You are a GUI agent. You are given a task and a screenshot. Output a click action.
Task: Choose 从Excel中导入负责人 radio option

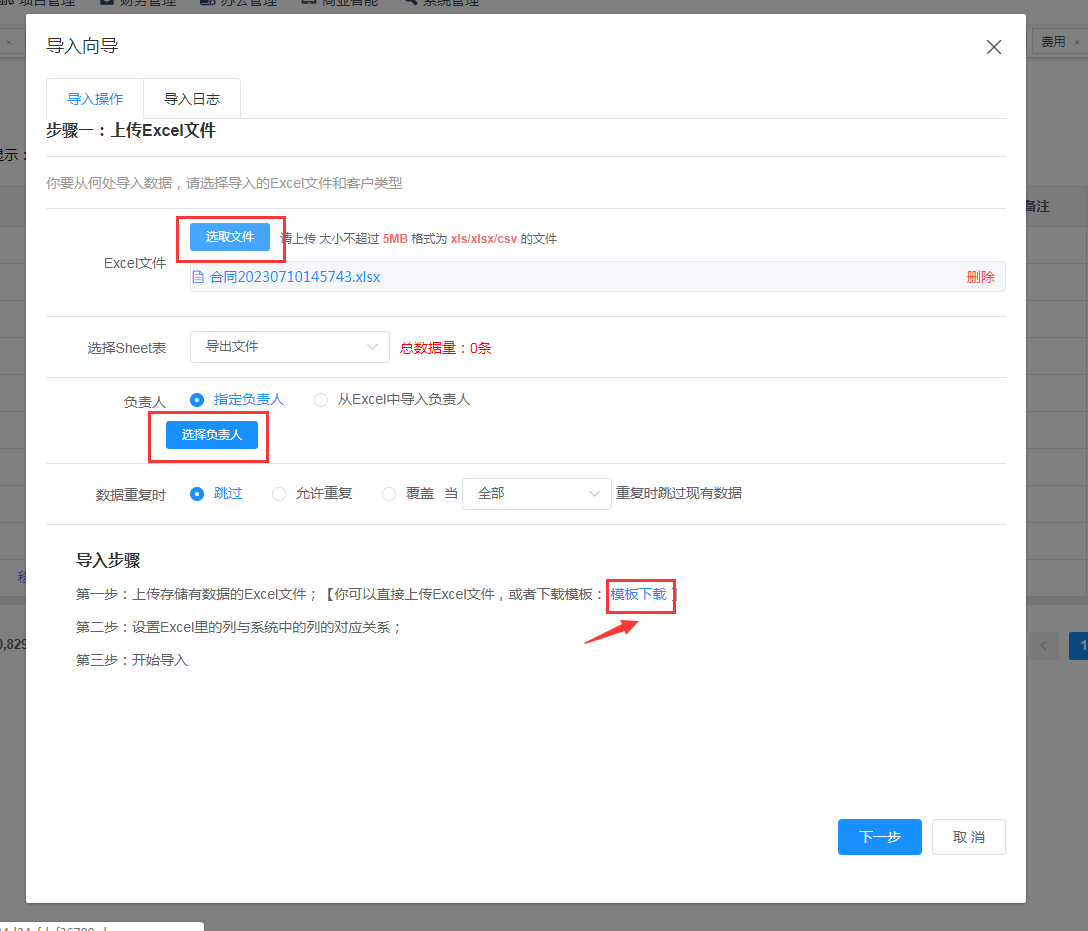coord(321,400)
